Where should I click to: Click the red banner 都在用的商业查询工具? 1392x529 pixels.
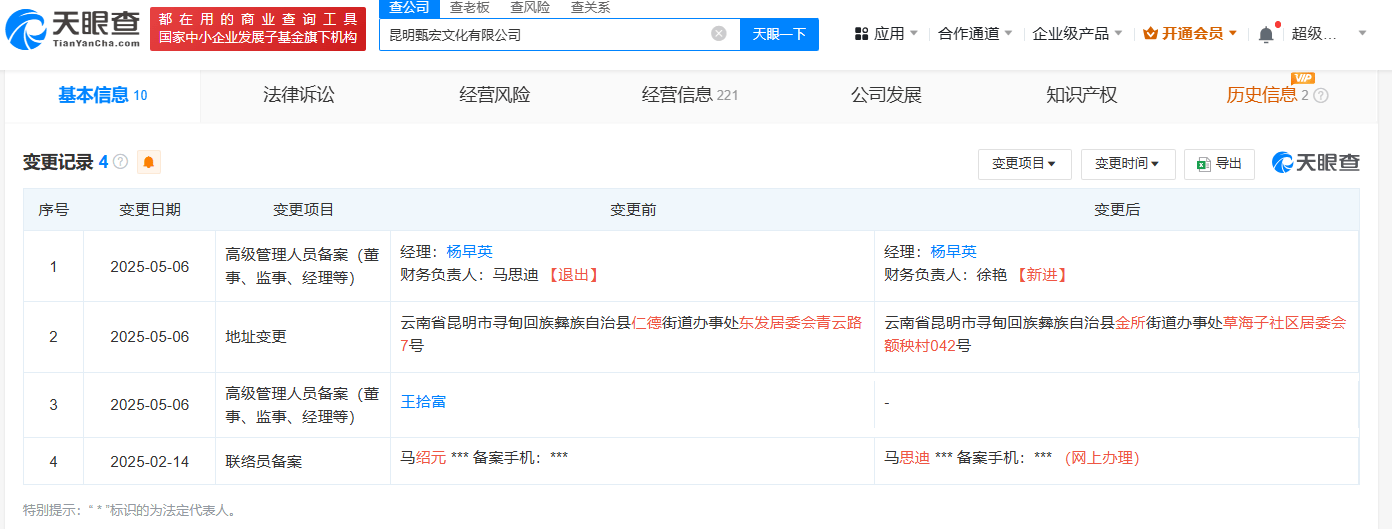coord(259,28)
